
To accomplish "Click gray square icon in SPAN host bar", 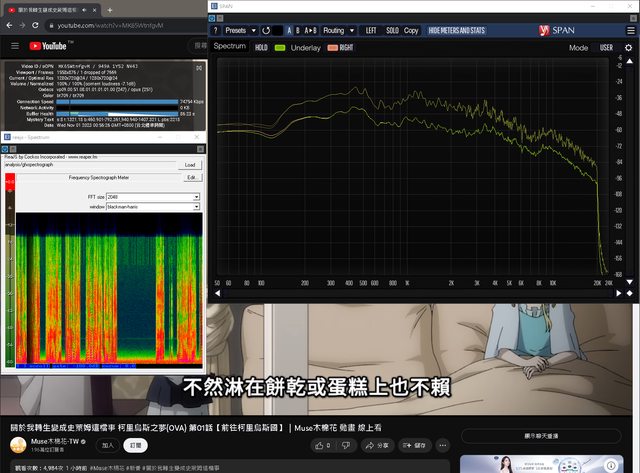I will [x=220, y=18].
